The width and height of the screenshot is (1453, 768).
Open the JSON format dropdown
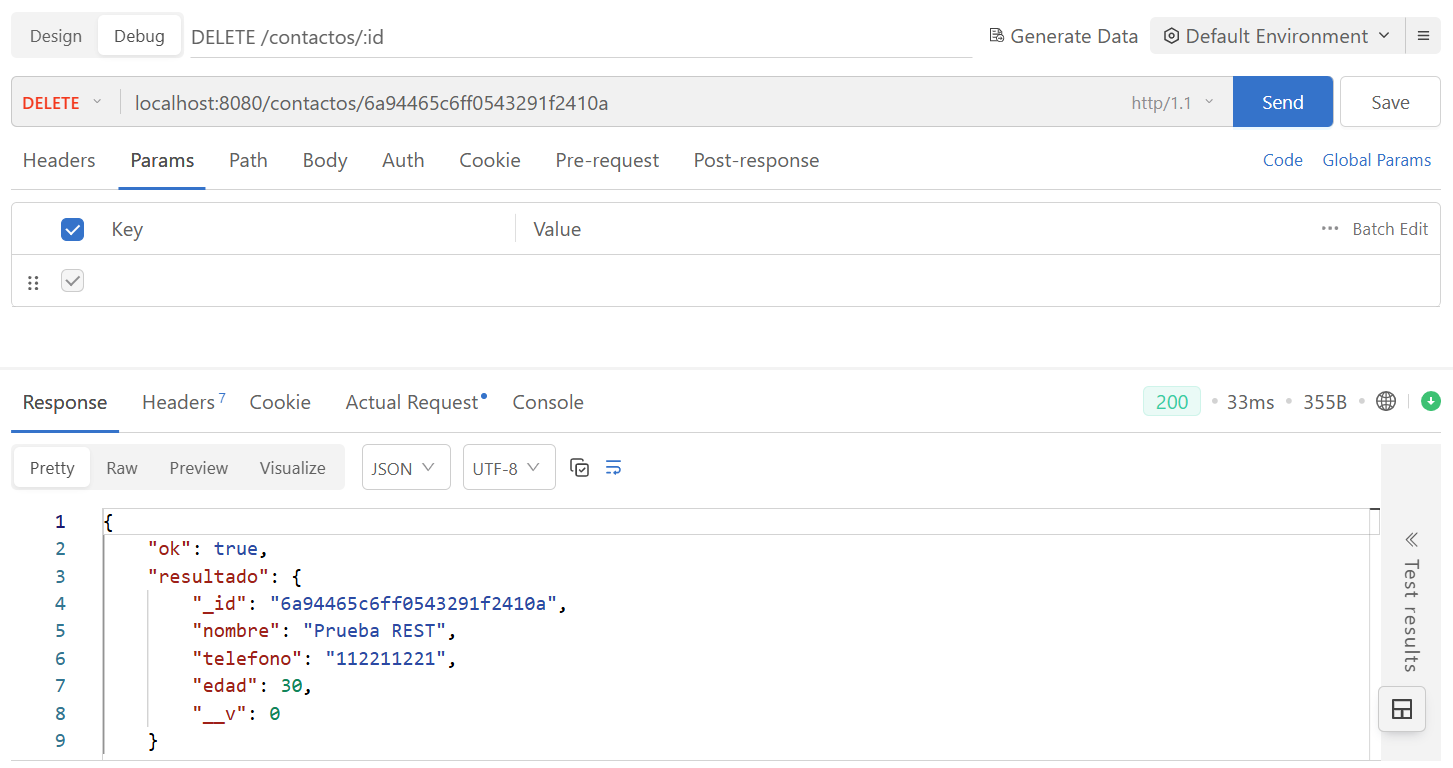tap(406, 467)
